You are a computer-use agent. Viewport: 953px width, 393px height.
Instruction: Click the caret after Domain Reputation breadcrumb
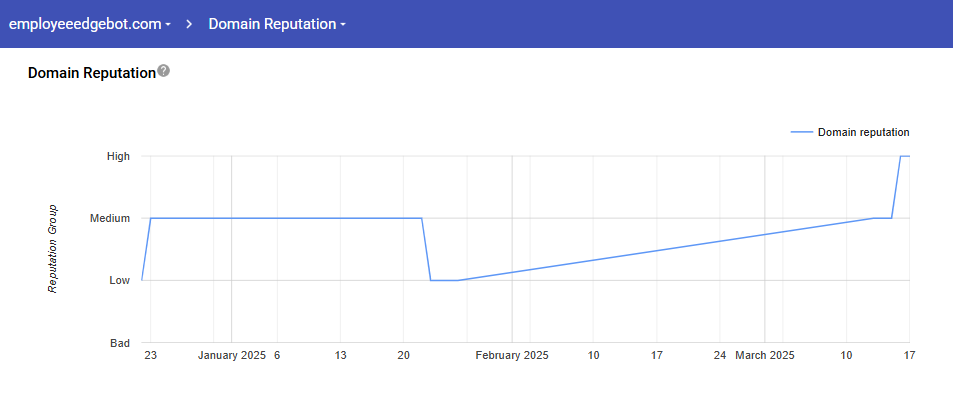point(343,25)
